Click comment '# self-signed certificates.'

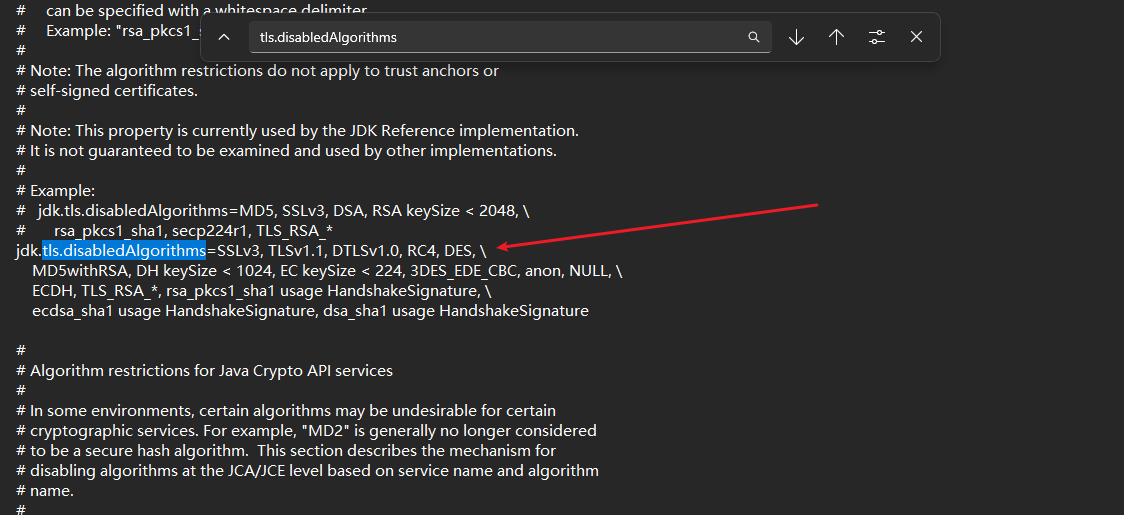click(106, 91)
